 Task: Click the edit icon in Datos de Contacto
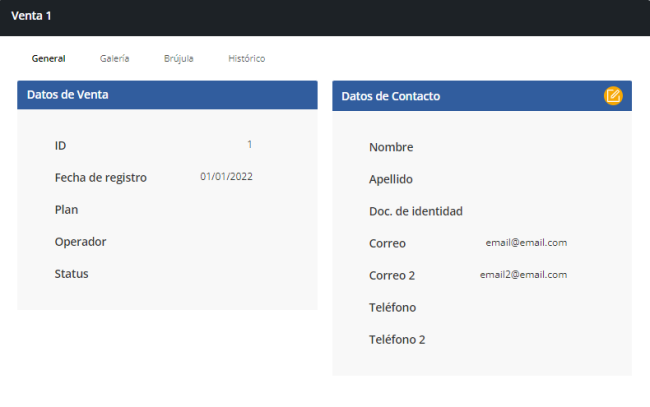(x=613, y=96)
